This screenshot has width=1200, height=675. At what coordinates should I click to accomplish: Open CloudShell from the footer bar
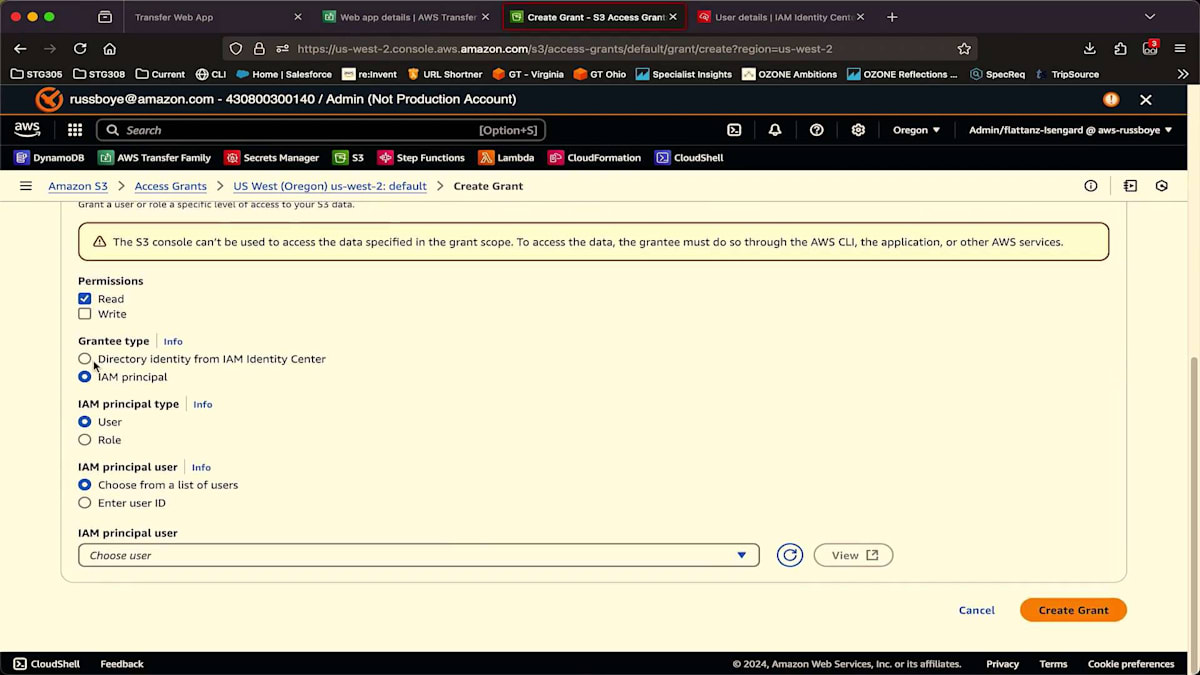(x=47, y=664)
